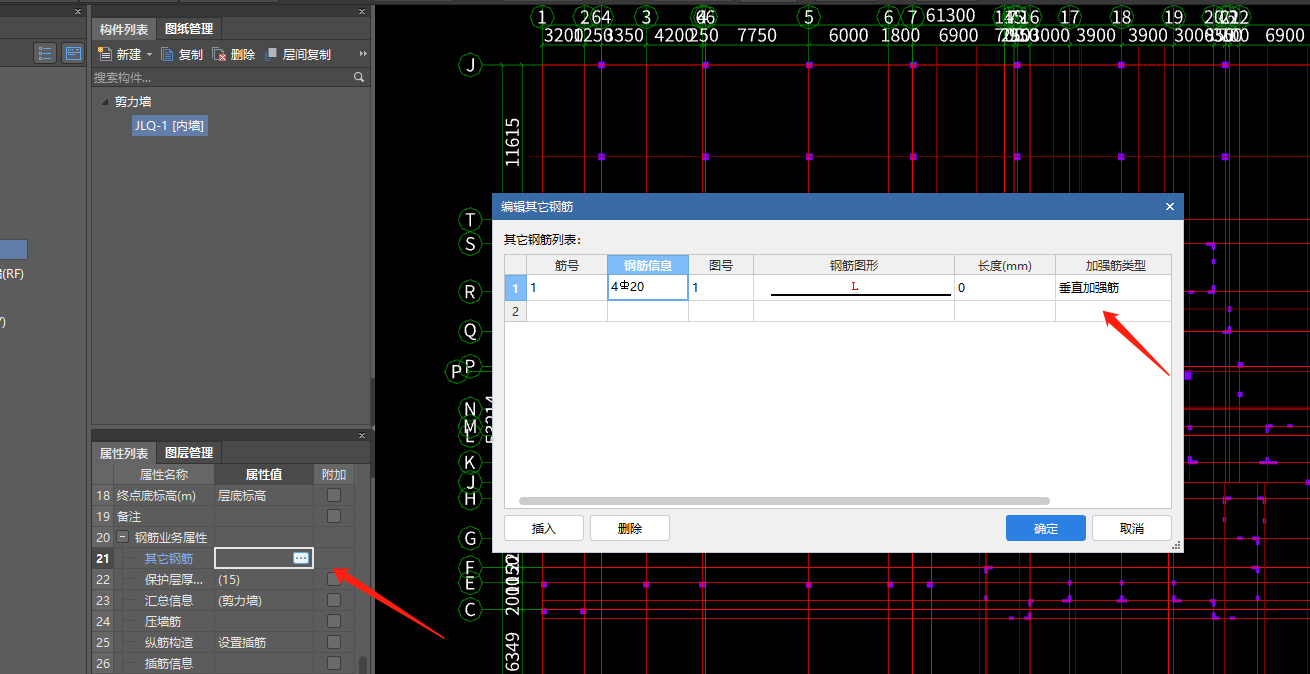Click 筋号 cell in row 1

tap(567, 288)
